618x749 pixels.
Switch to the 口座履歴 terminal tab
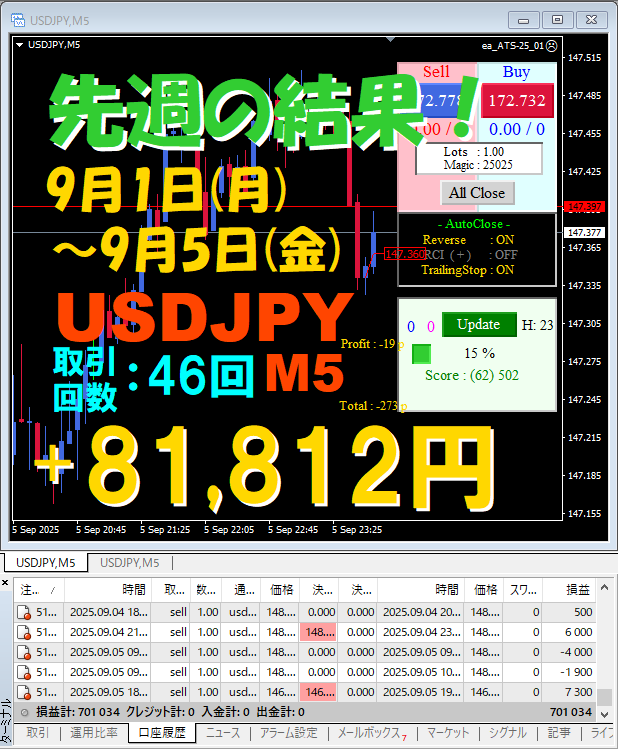tap(162, 733)
